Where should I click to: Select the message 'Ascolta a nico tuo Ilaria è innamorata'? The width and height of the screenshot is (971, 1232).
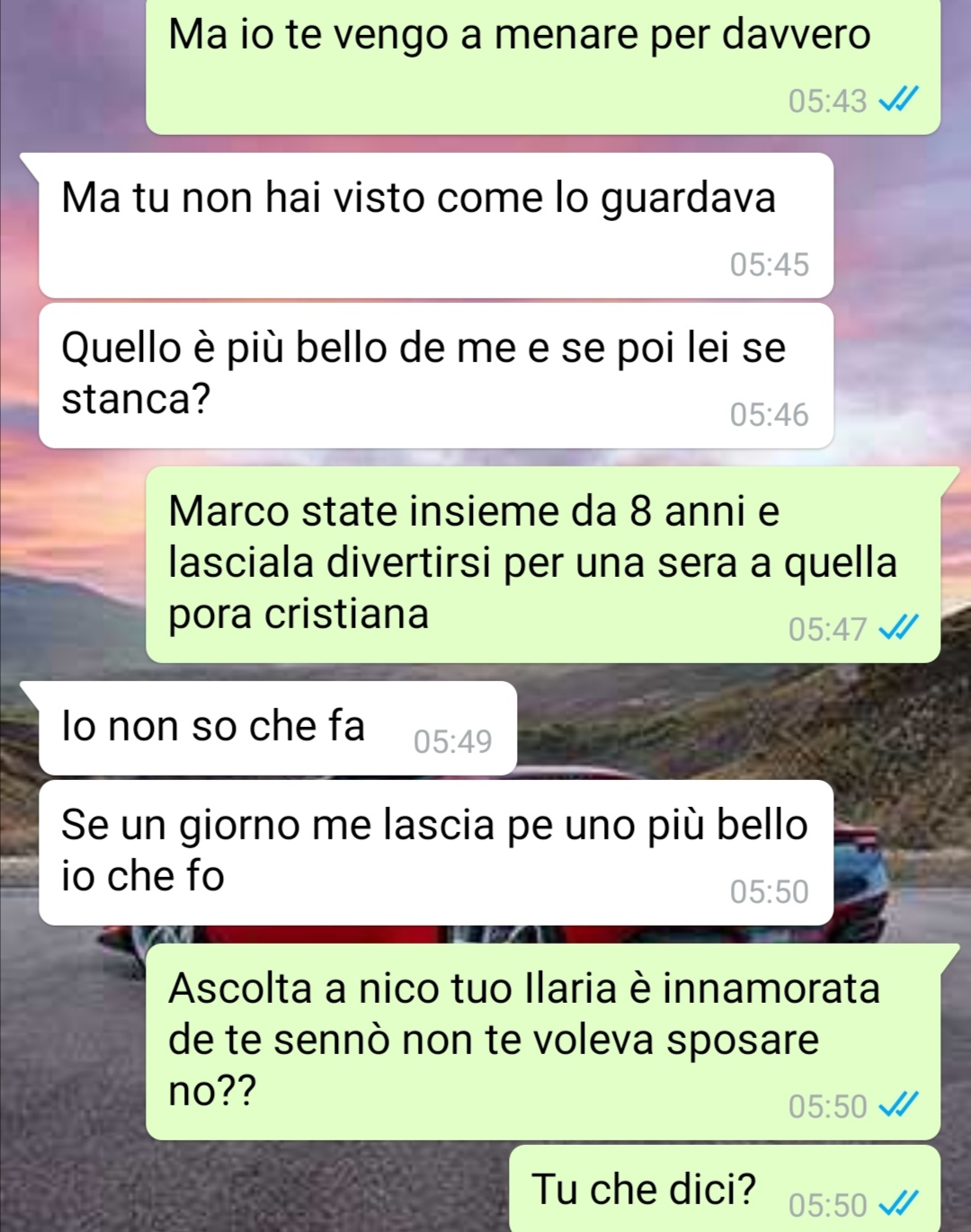[x=543, y=1041]
